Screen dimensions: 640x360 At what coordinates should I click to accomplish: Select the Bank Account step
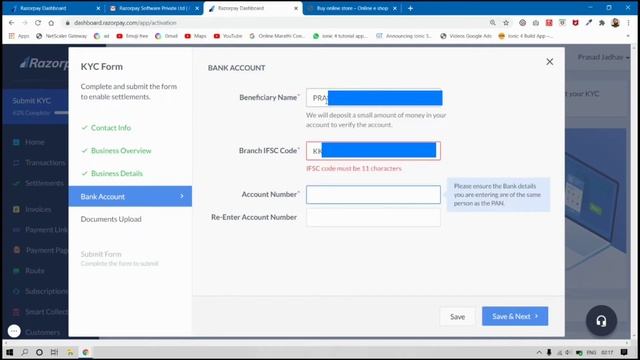point(130,196)
